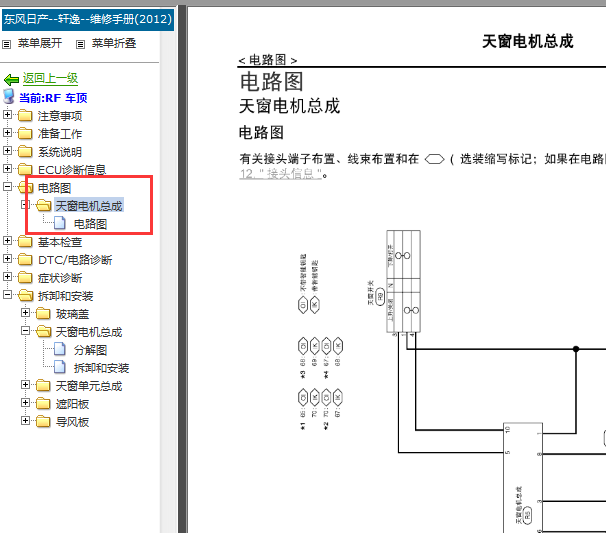Click the 天窗电机总成 page header title
Image resolution: width=606 pixels, height=533 pixels.
tap(528, 41)
